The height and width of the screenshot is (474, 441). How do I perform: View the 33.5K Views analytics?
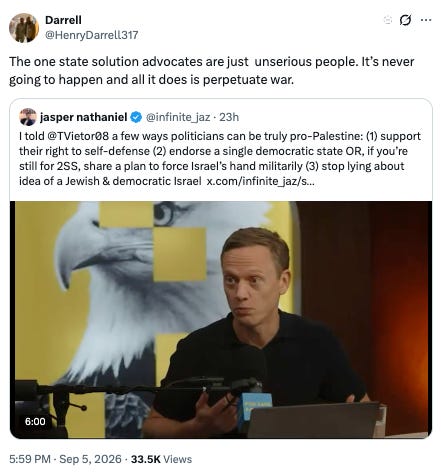tap(161, 459)
